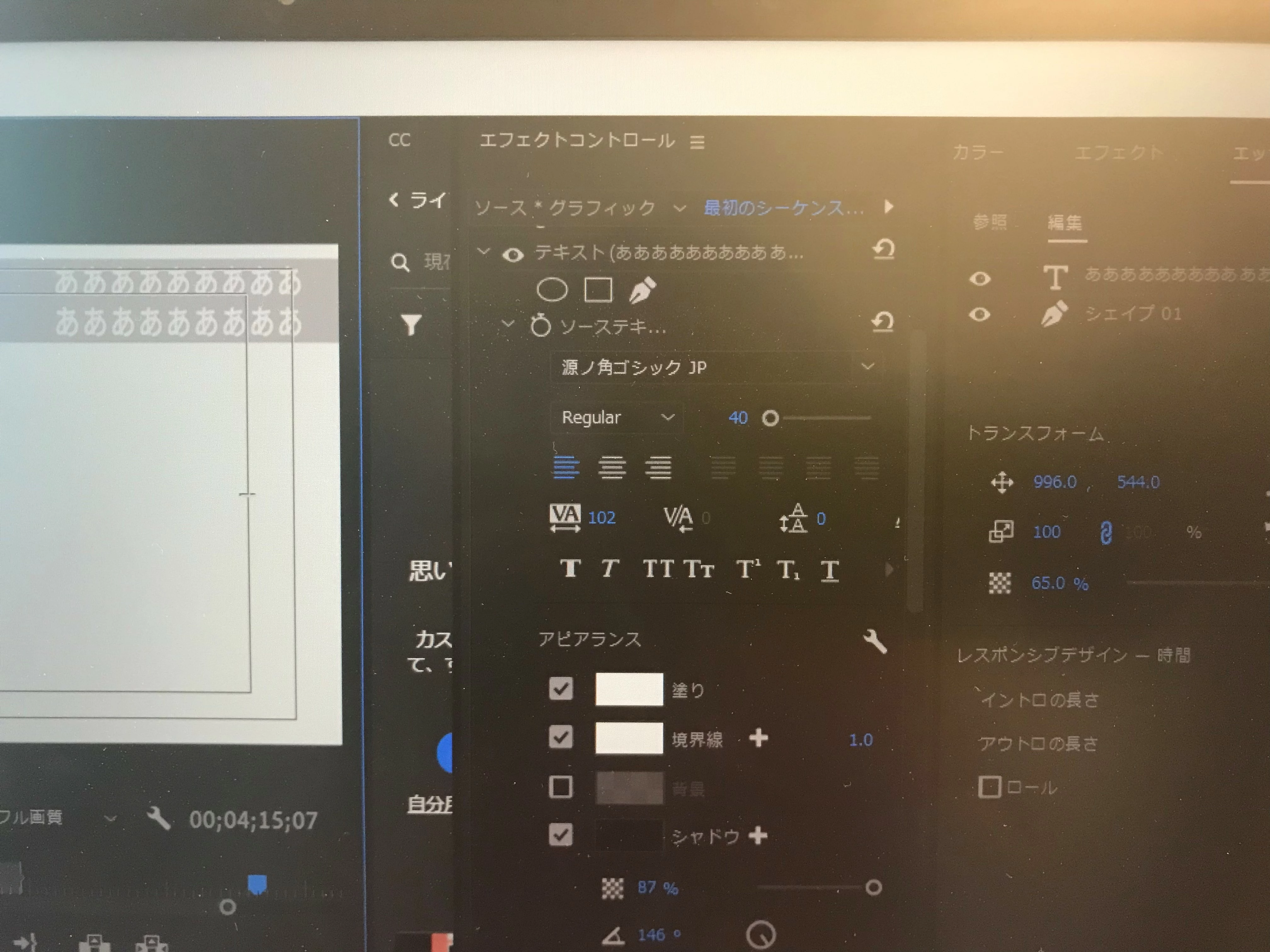
Task: Select the pen mask tool
Action: click(x=643, y=290)
